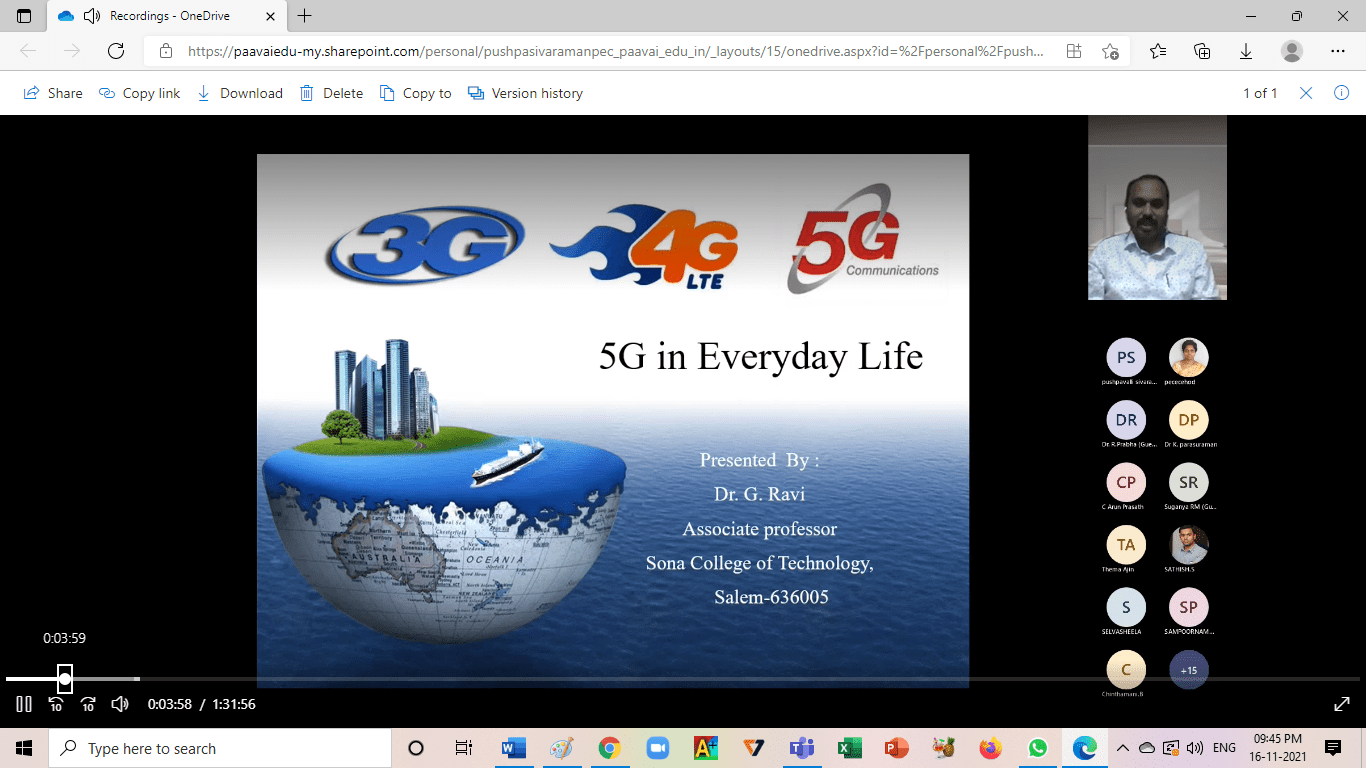Skip forward 10 seconds
The height and width of the screenshot is (768, 1366).
click(88, 704)
